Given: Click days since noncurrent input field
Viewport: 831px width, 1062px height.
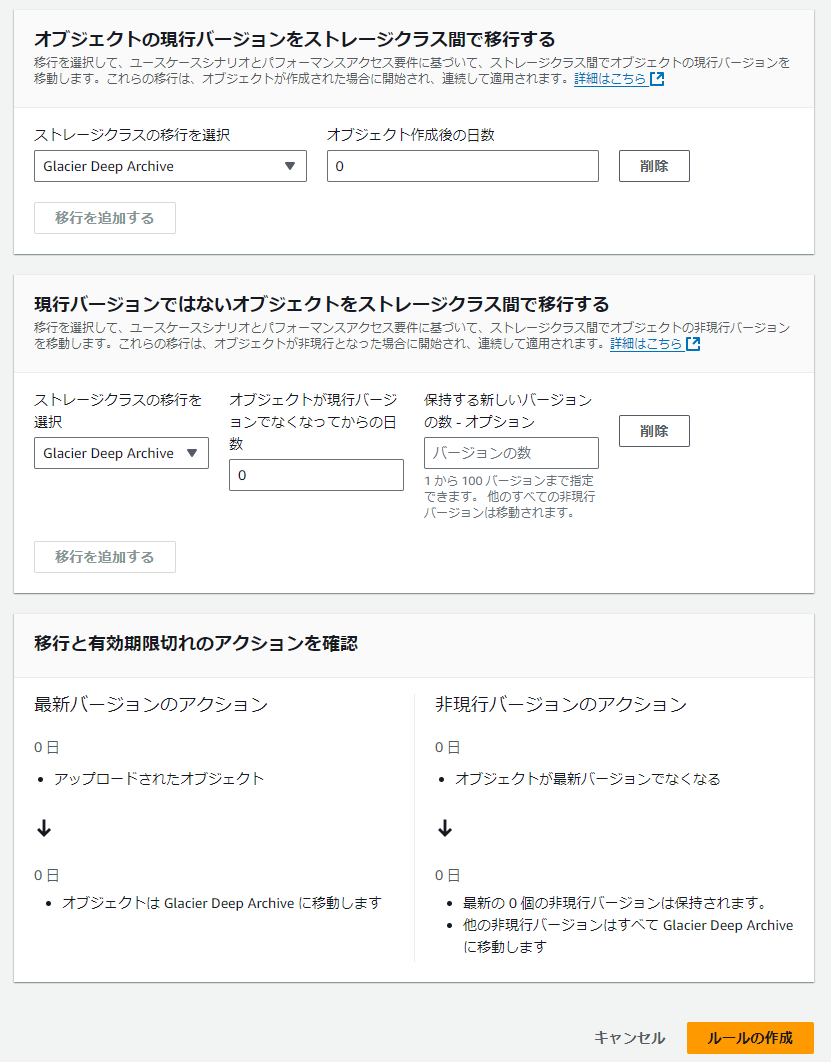Looking at the screenshot, I should coord(316,475).
